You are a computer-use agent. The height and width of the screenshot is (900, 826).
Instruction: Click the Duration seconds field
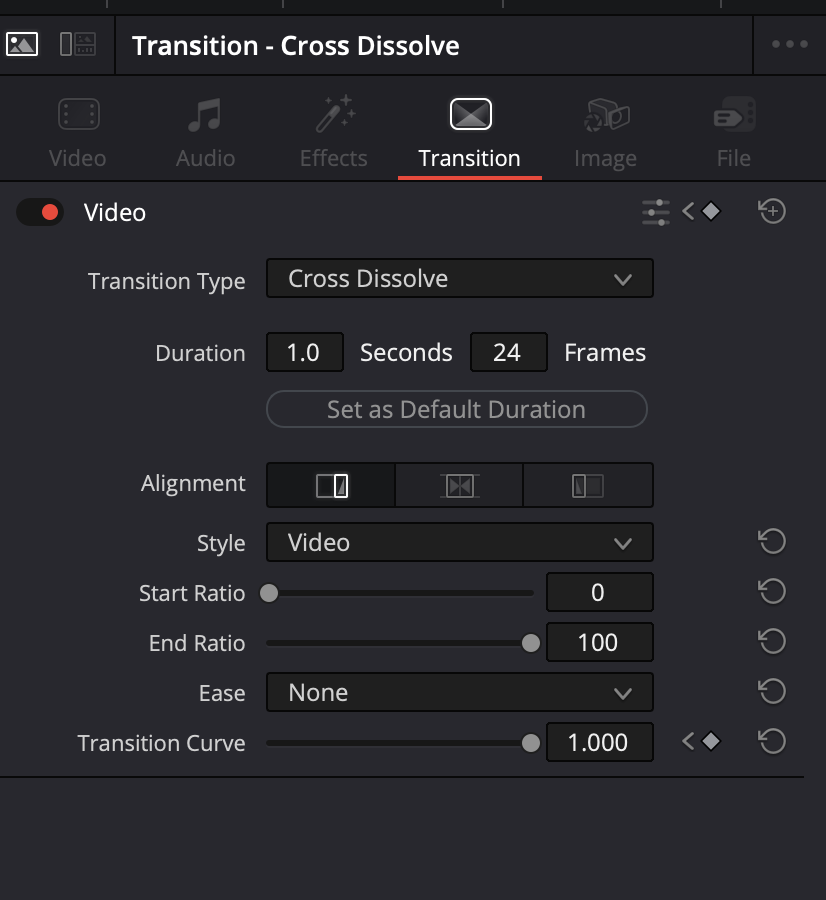[305, 352]
